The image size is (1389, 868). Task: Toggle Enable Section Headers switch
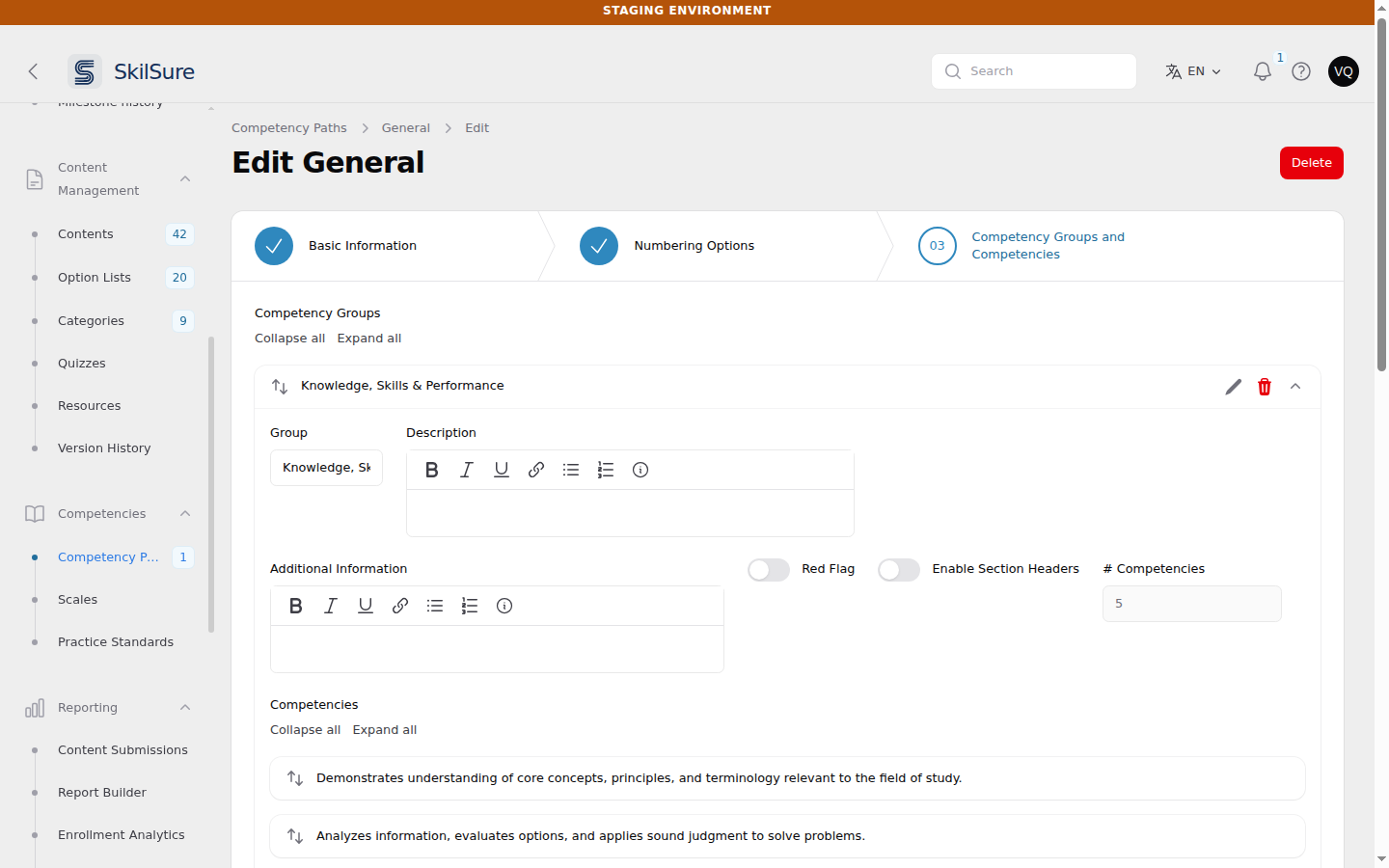[x=899, y=570]
